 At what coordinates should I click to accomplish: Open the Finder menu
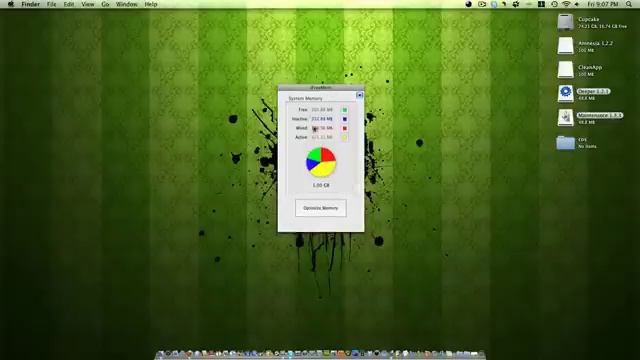click(31, 4)
